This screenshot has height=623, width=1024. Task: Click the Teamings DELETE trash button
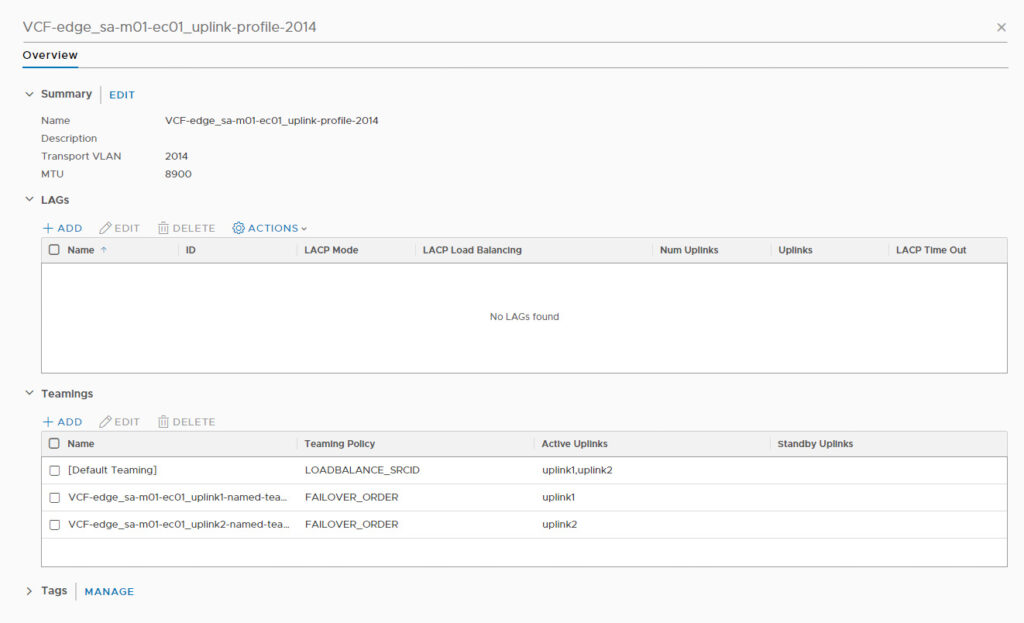click(x=186, y=422)
